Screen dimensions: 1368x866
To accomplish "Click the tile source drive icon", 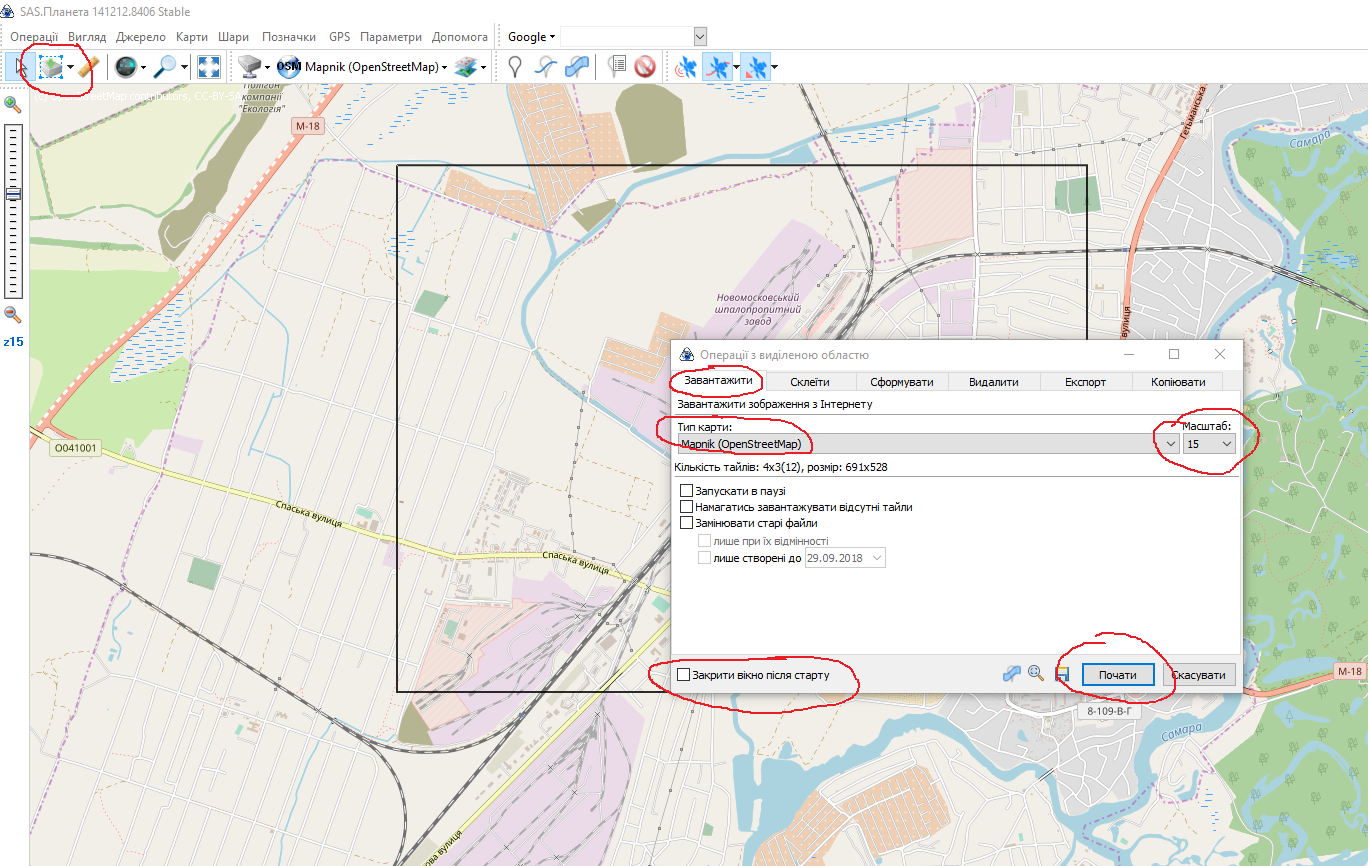I will 249,67.
